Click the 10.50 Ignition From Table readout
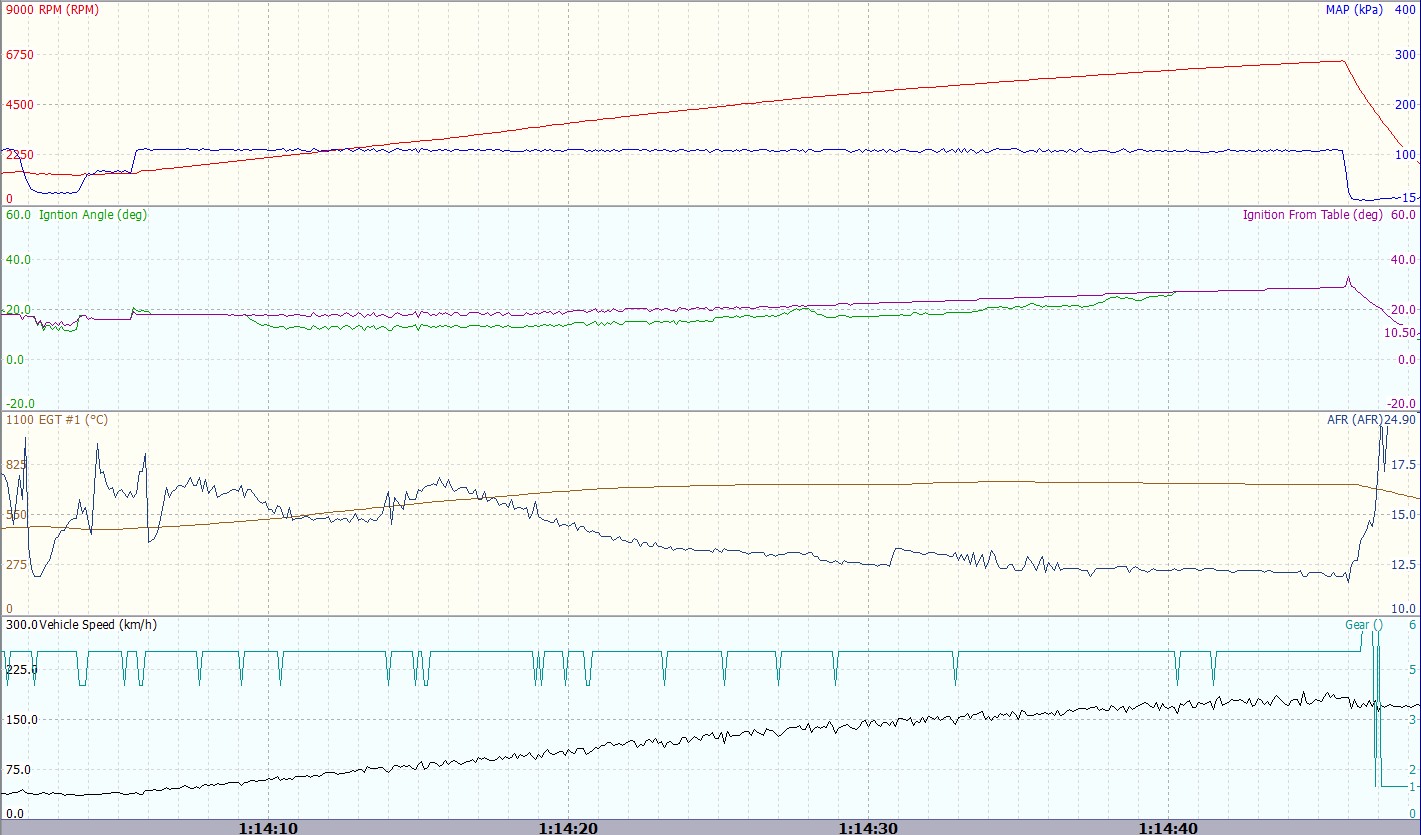This screenshot has height=835, width=1421. coord(1399,333)
